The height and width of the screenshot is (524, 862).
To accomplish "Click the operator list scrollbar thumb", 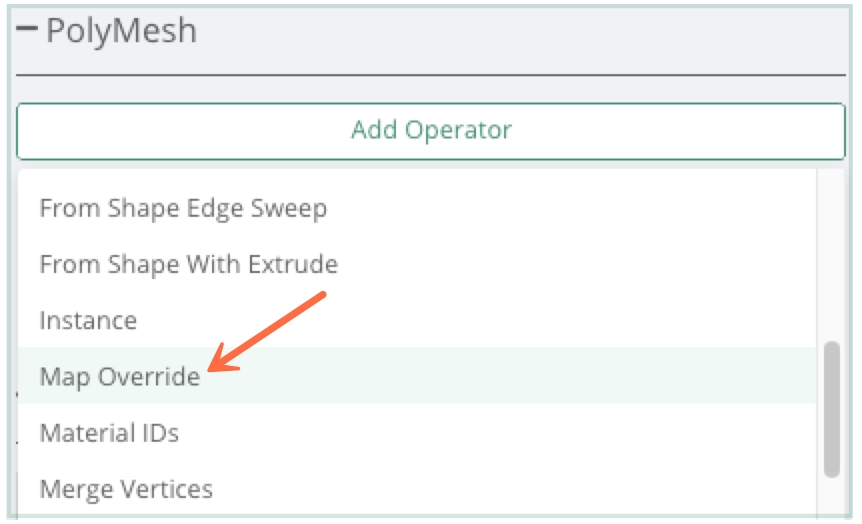I will pos(832,410).
